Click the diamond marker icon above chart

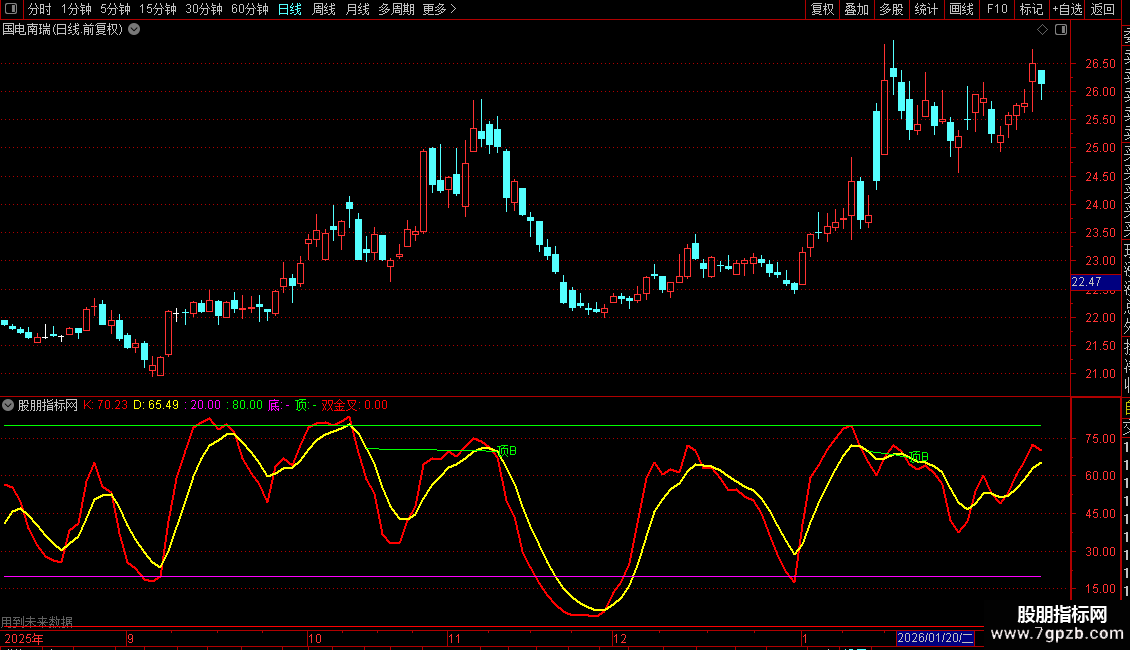point(1042,29)
